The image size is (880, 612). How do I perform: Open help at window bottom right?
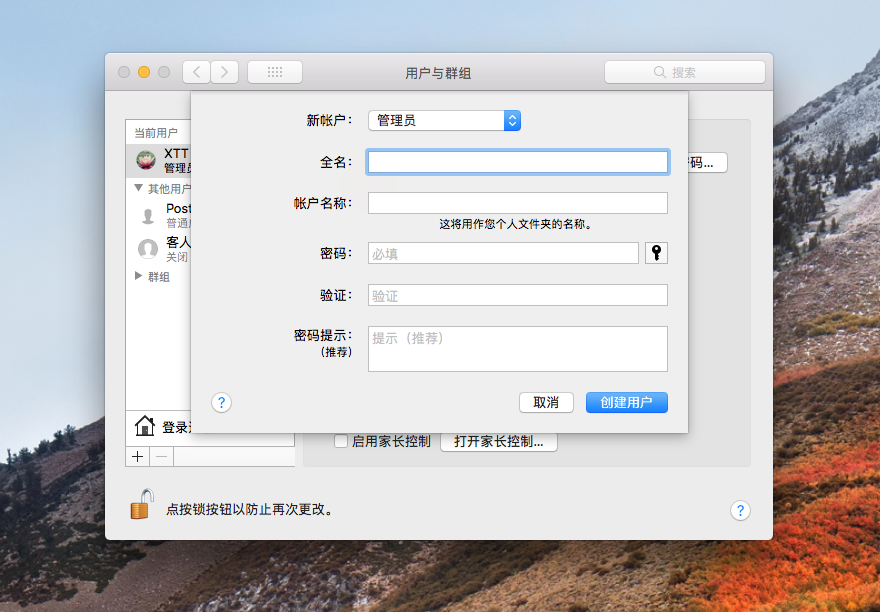click(x=740, y=510)
